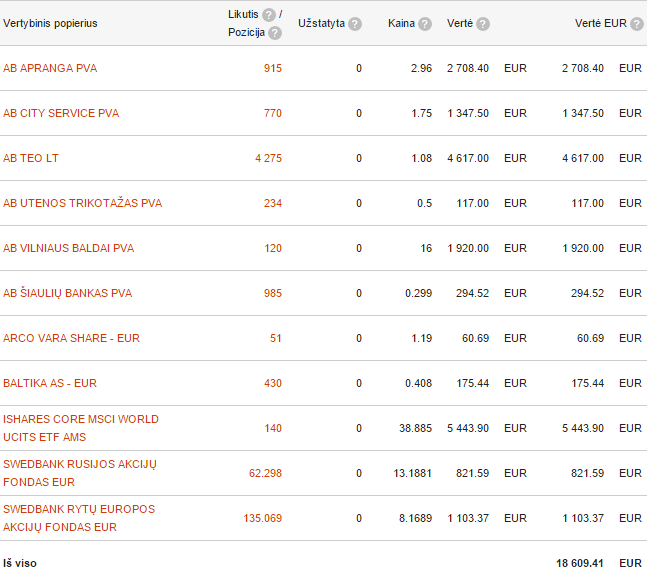Viewport: 647px width, 575px height.
Task: Click position 135.069 for Rytų Europos fondas
Action: [x=262, y=518]
